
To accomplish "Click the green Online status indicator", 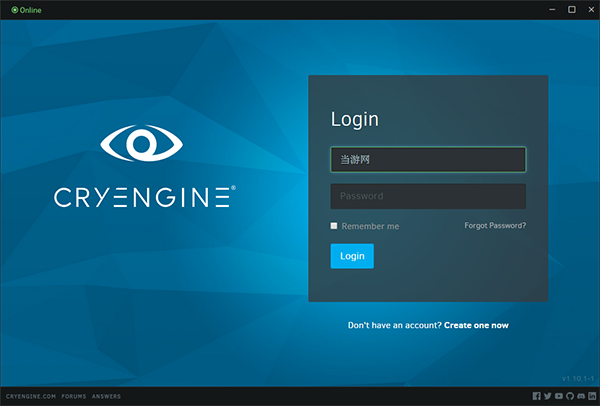I will (x=26, y=10).
